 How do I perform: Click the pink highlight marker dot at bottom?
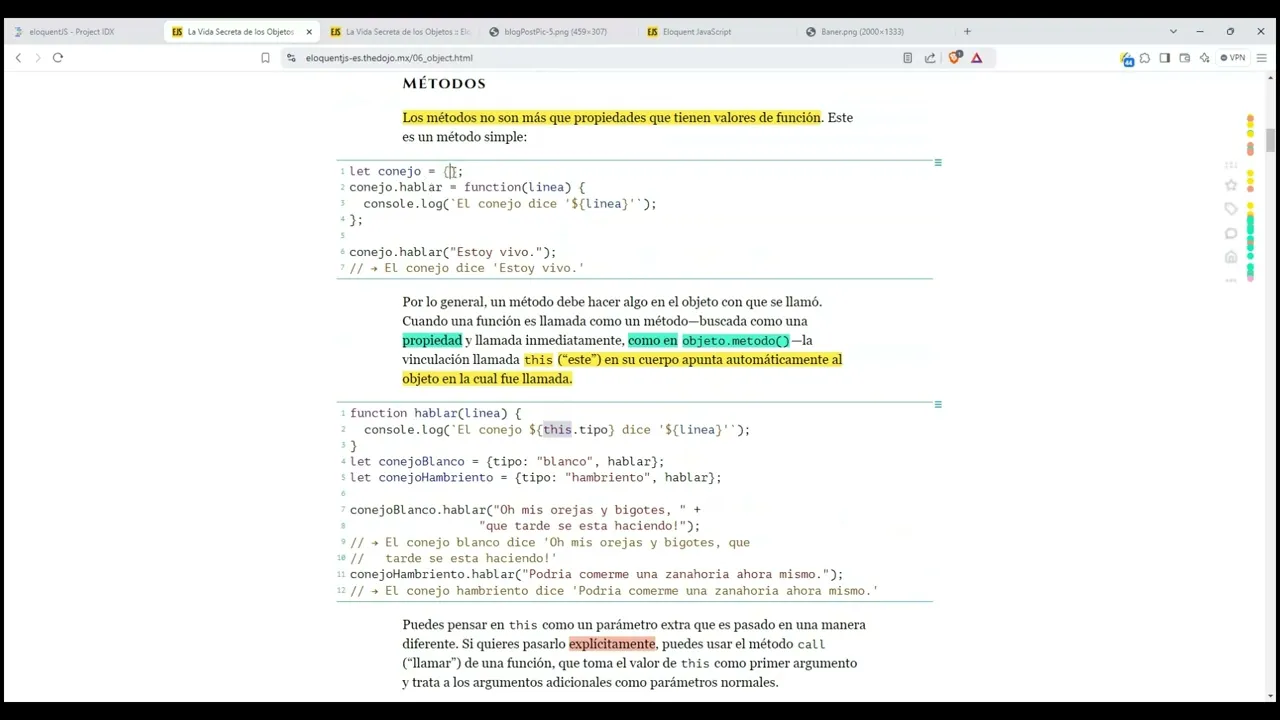pos(1250,279)
